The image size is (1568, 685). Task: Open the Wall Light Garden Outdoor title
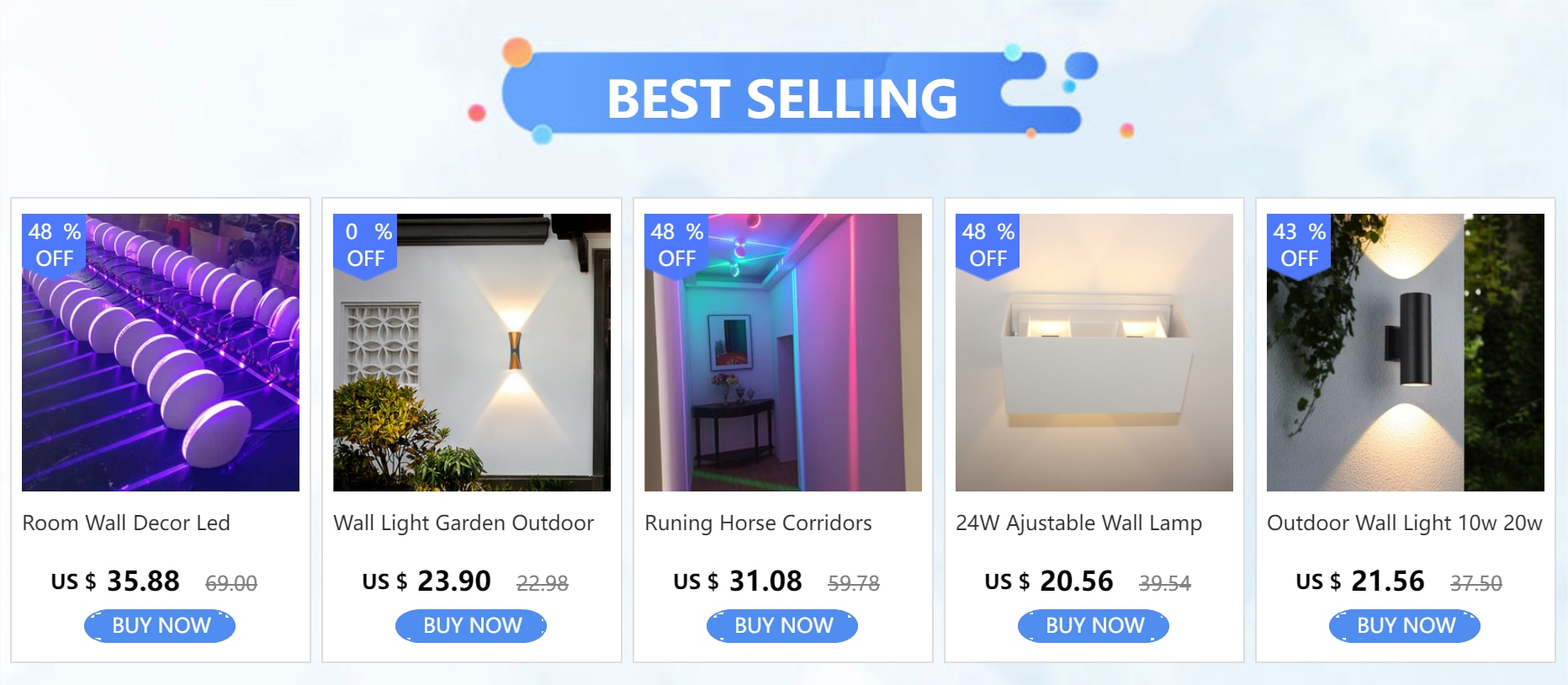tap(464, 523)
